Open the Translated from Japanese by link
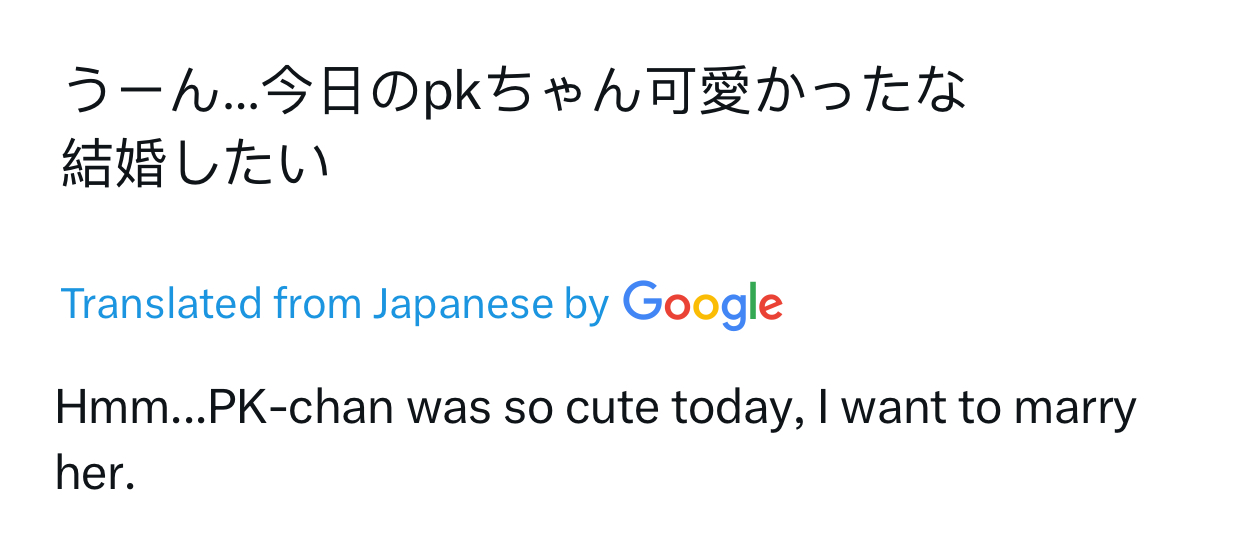The image size is (1242, 535). point(335,304)
